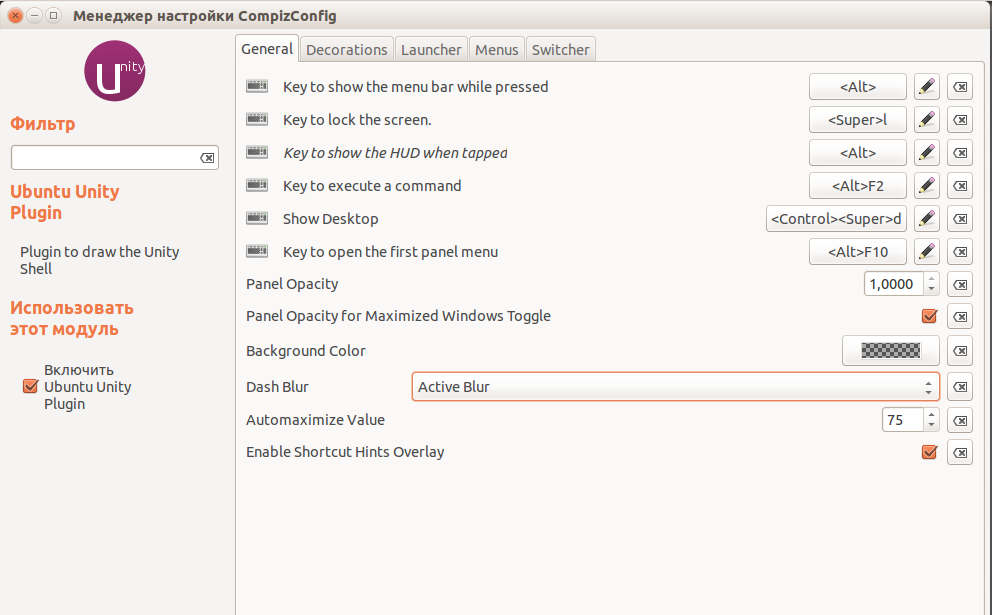Open the Background Color swatch picker
Viewport: 992px width, 615px height.
coord(890,351)
